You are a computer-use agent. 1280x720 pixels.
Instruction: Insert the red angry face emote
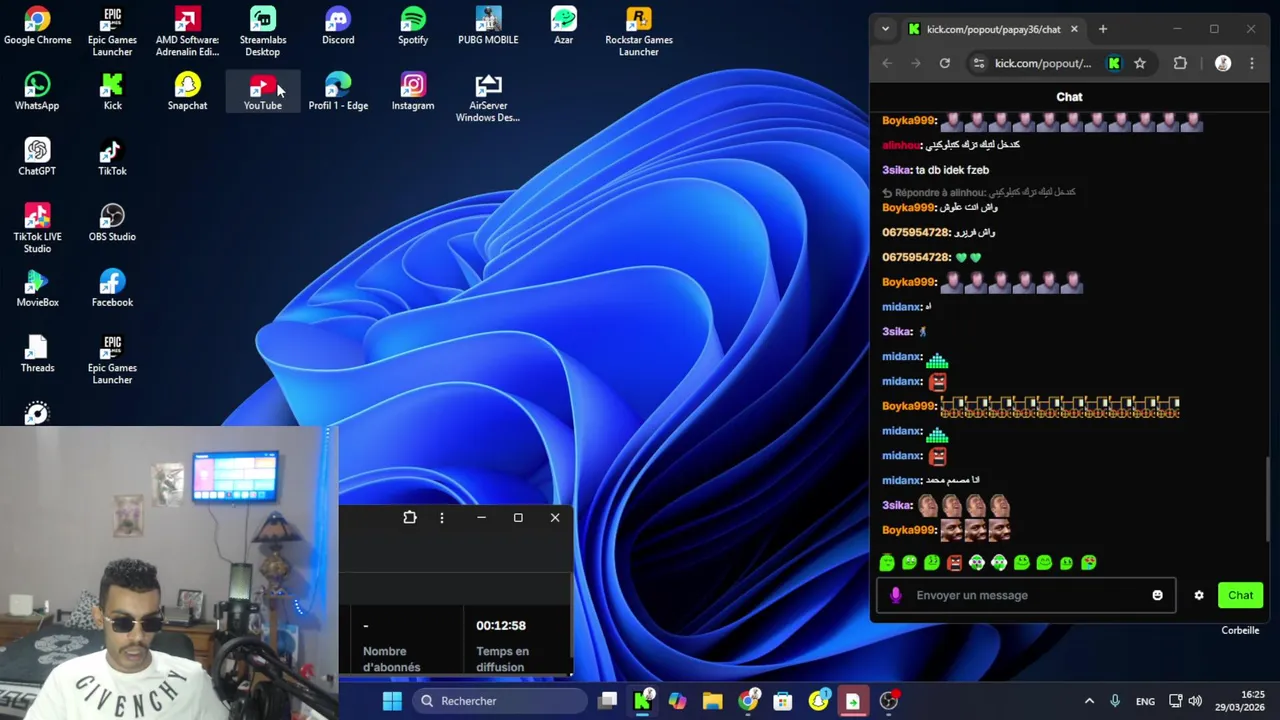click(x=954, y=563)
